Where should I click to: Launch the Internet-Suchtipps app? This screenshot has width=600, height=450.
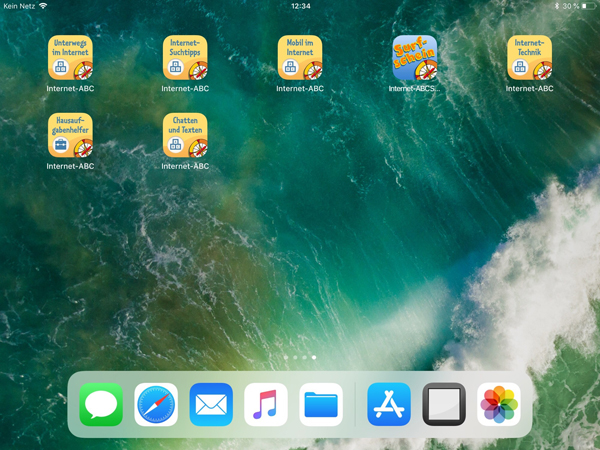185,58
